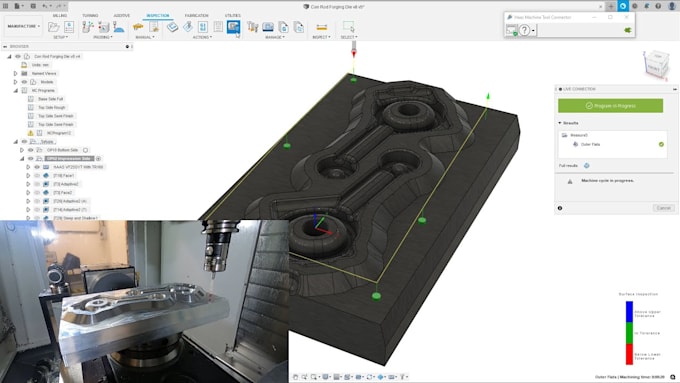Open the MANUFACTURE workspace dropdown

pos(23,26)
